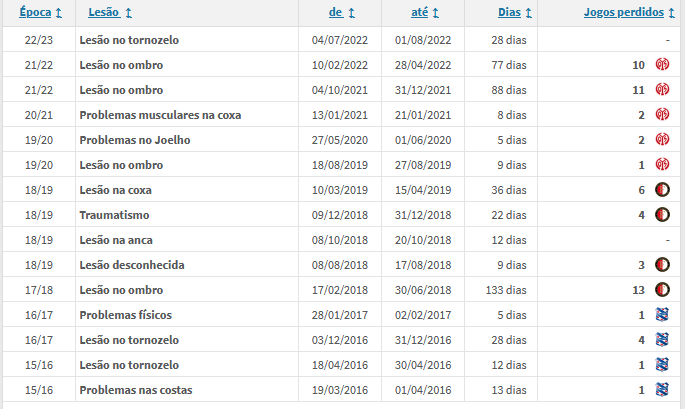The height and width of the screenshot is (409, 685).
Task: Click the Heerenveen crest in the 03/12/2016 row
Action: click(662, 340)
